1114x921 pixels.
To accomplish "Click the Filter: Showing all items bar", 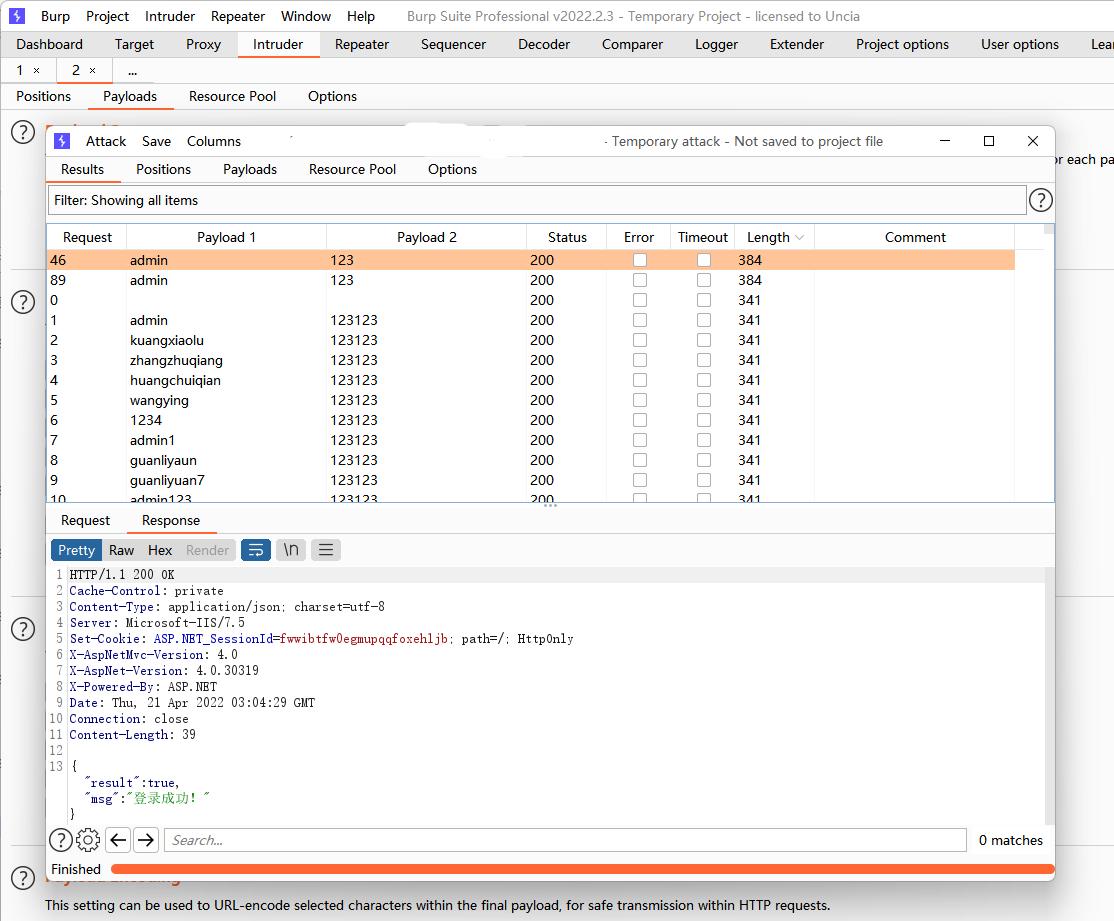I will pyautogui.click(x=536, y=200).
